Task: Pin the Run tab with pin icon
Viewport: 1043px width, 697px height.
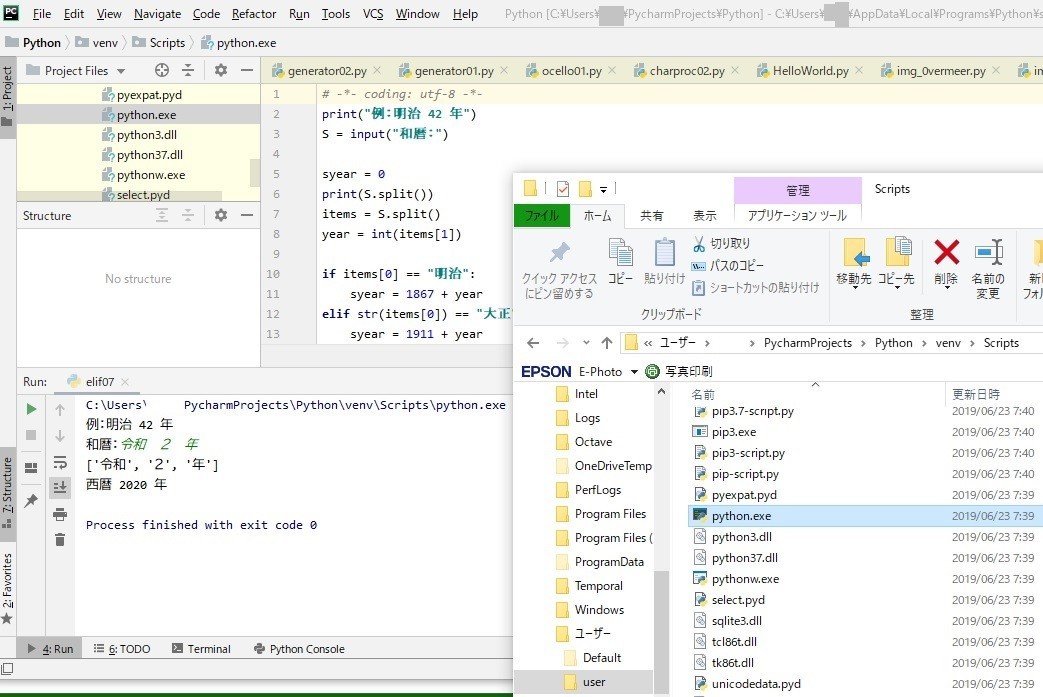Action: click(31, 501)
